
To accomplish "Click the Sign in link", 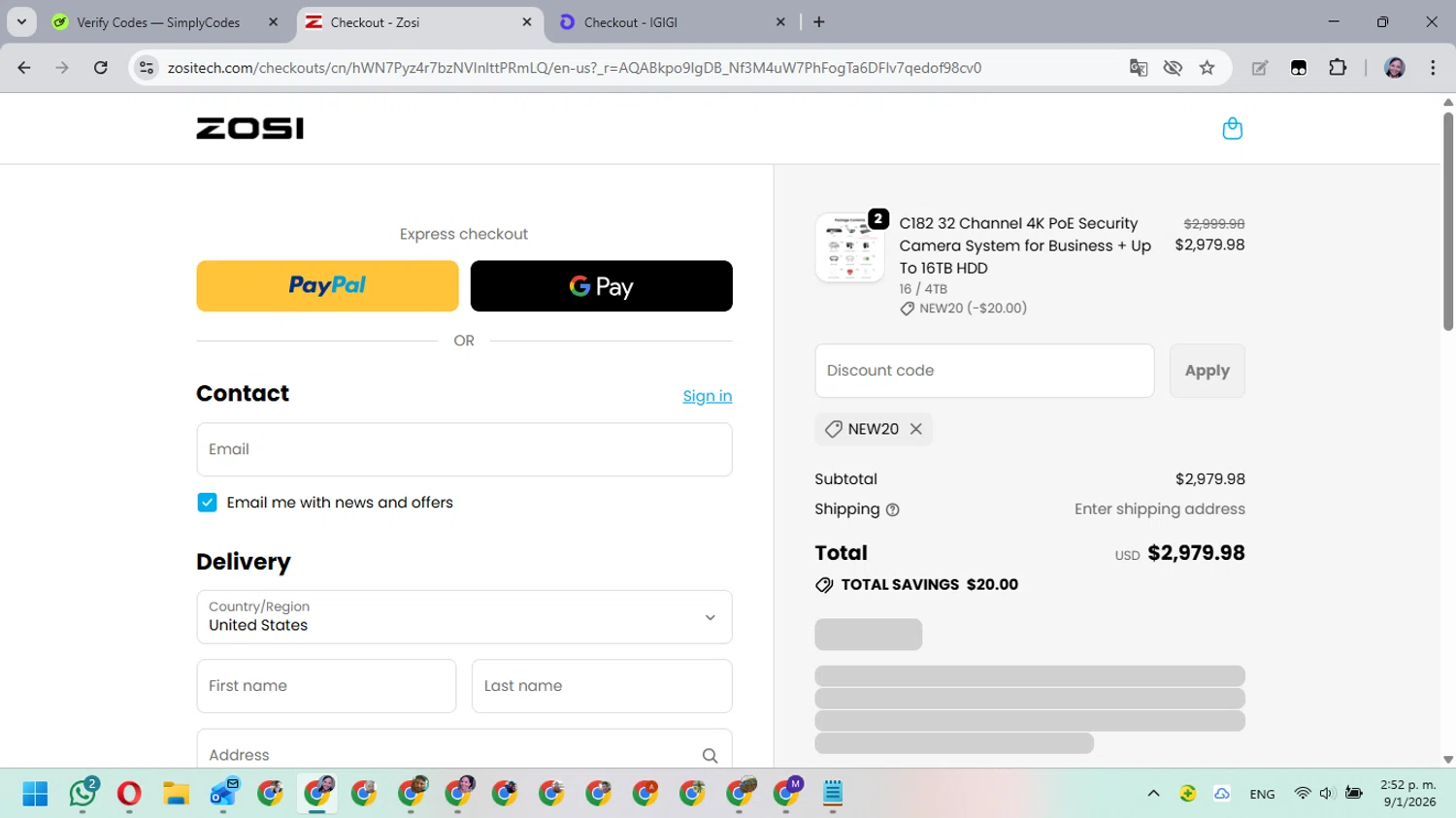I will 707,396.
